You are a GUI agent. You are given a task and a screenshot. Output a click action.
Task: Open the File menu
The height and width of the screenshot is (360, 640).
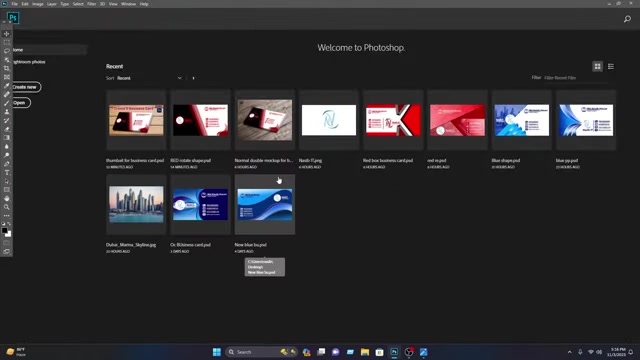tap(14, 4)
